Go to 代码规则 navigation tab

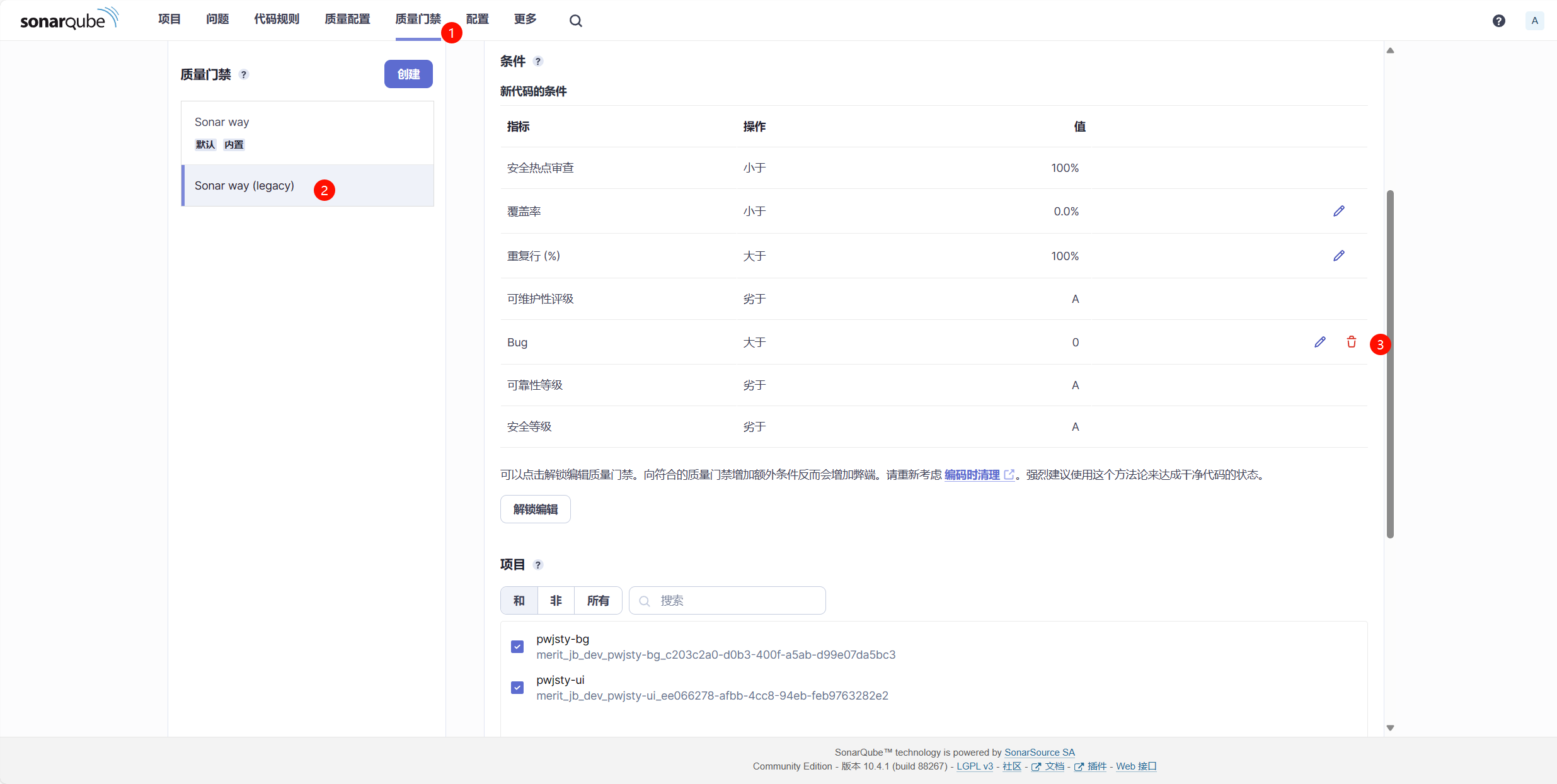[x=277, y=20]
